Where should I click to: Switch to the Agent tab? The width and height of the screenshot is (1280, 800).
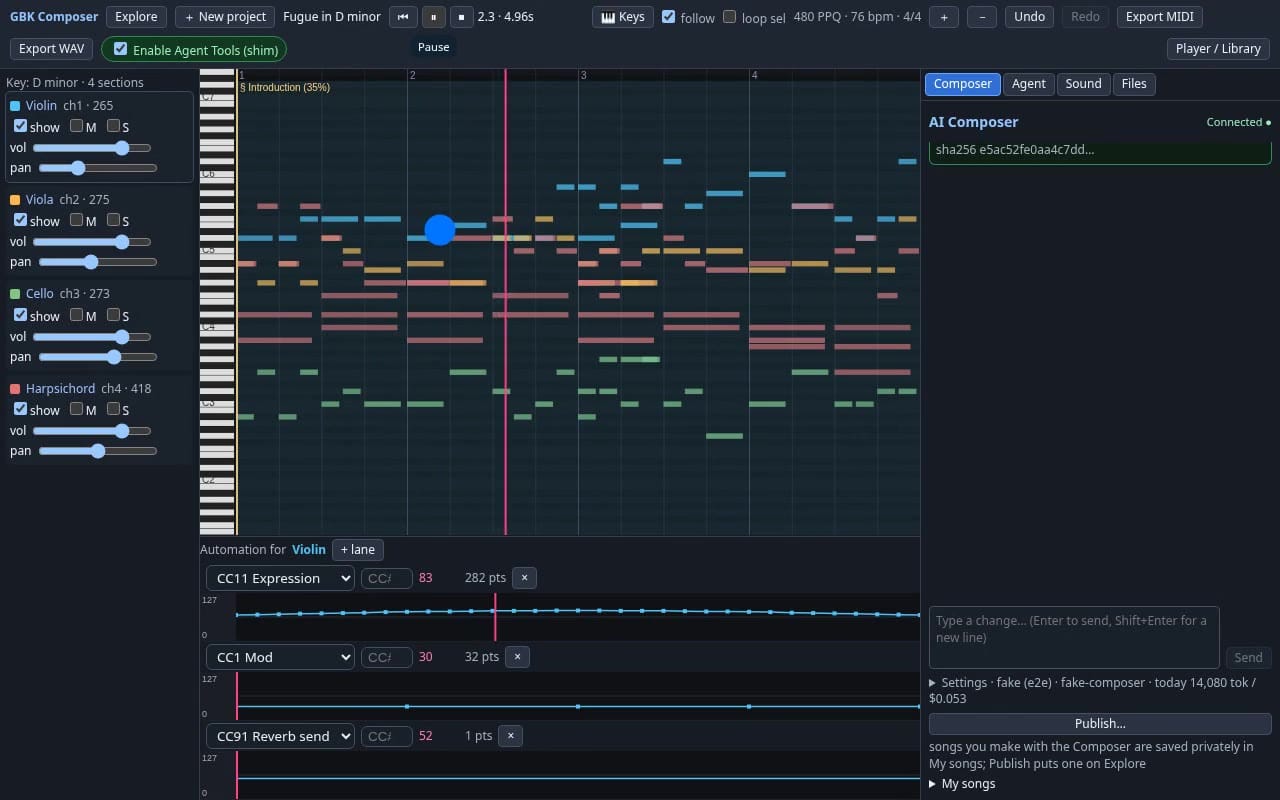pos(1029,84)
